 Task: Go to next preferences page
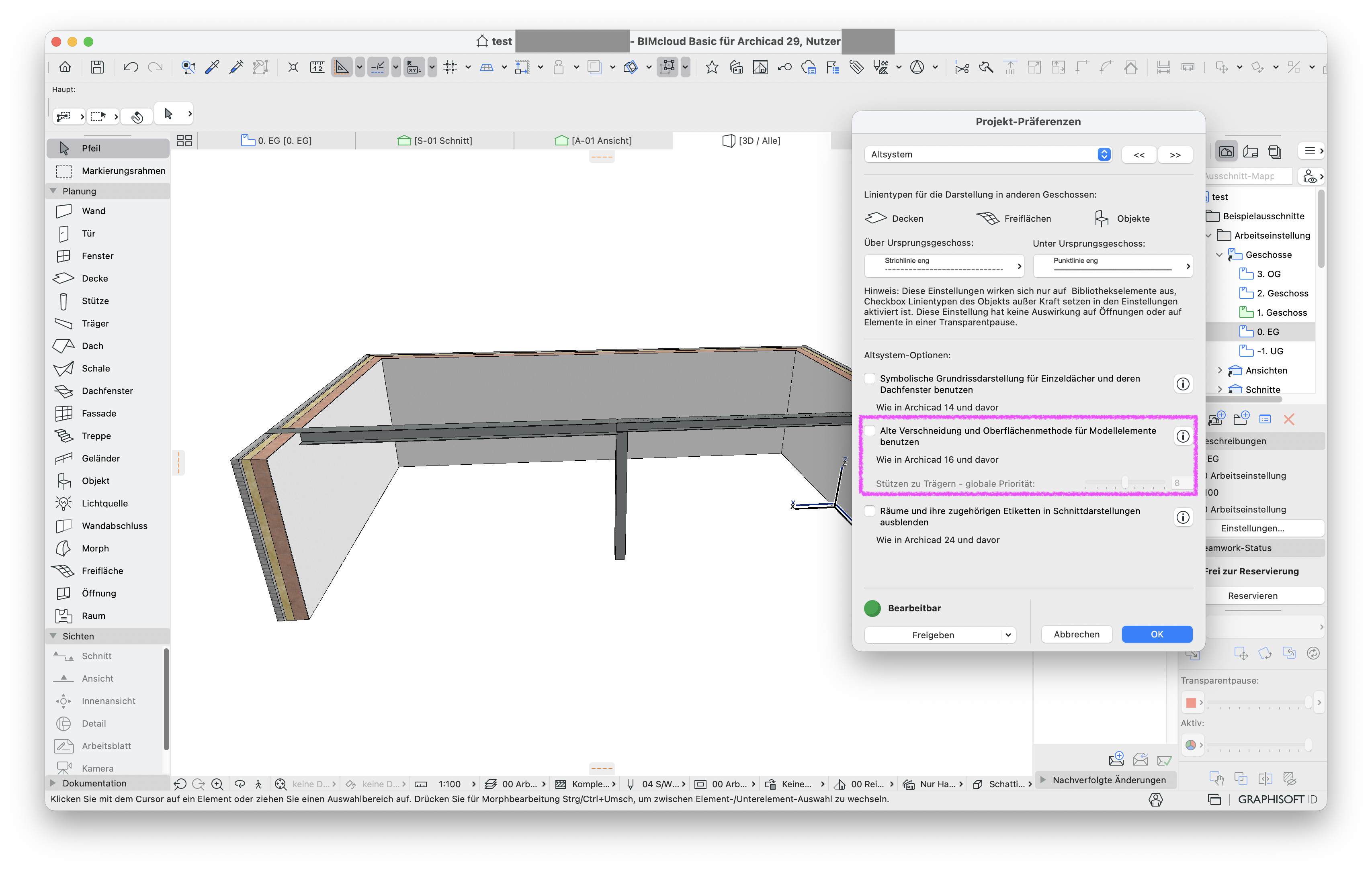click(x=1175, y=155)
